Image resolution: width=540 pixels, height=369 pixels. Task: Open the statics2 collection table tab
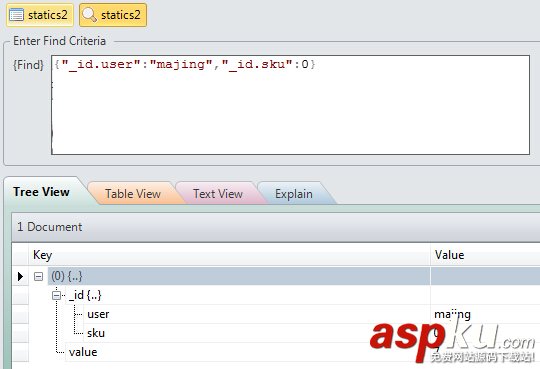[x=40, y=15]
